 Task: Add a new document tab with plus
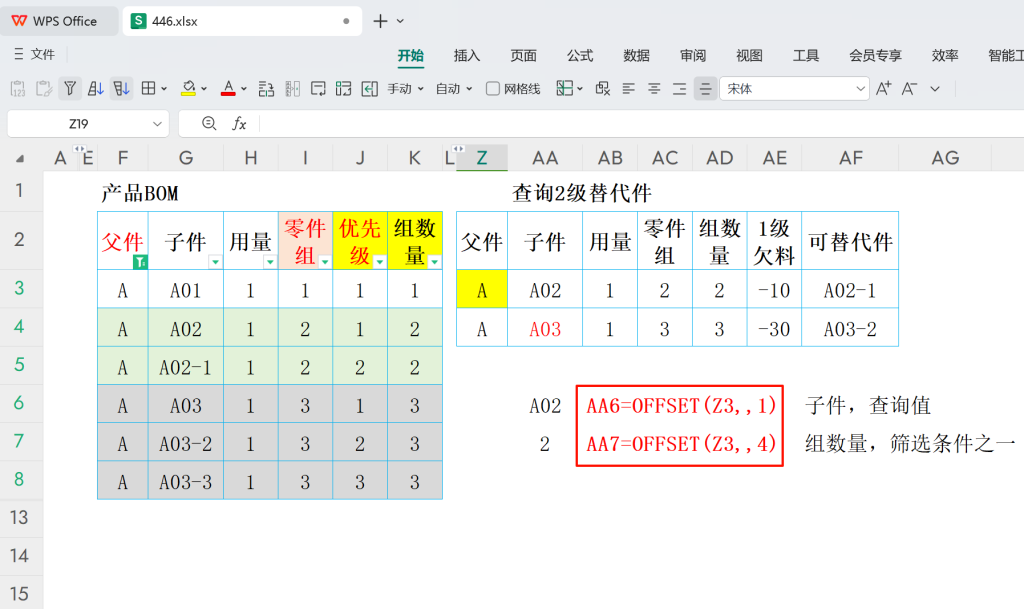click(x=380, y=21)
